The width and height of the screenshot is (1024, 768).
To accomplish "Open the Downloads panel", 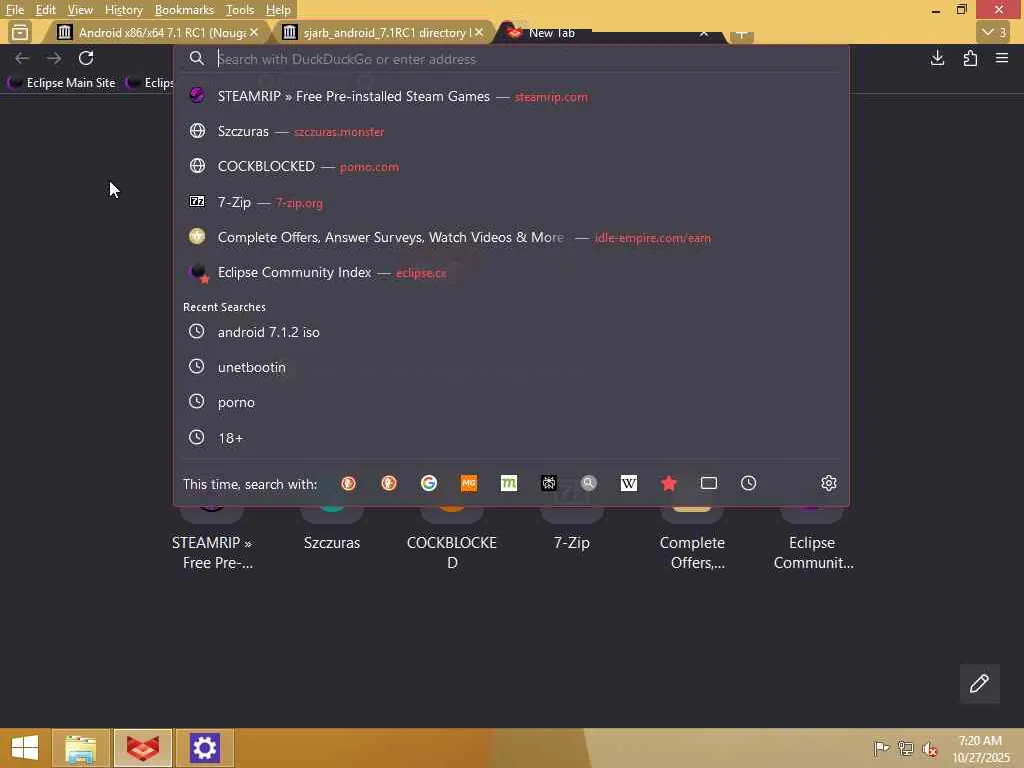I will [x=937, y=58].
